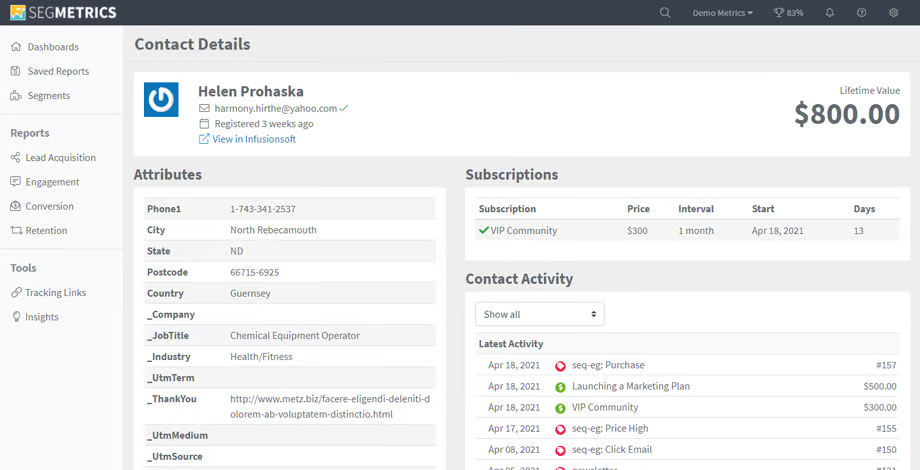Image resolution: width=920 pixels, height=470 pixels.
Task: Click the trophy 83% progress icon
Action: pyautogui.click(x=789, y=12)
